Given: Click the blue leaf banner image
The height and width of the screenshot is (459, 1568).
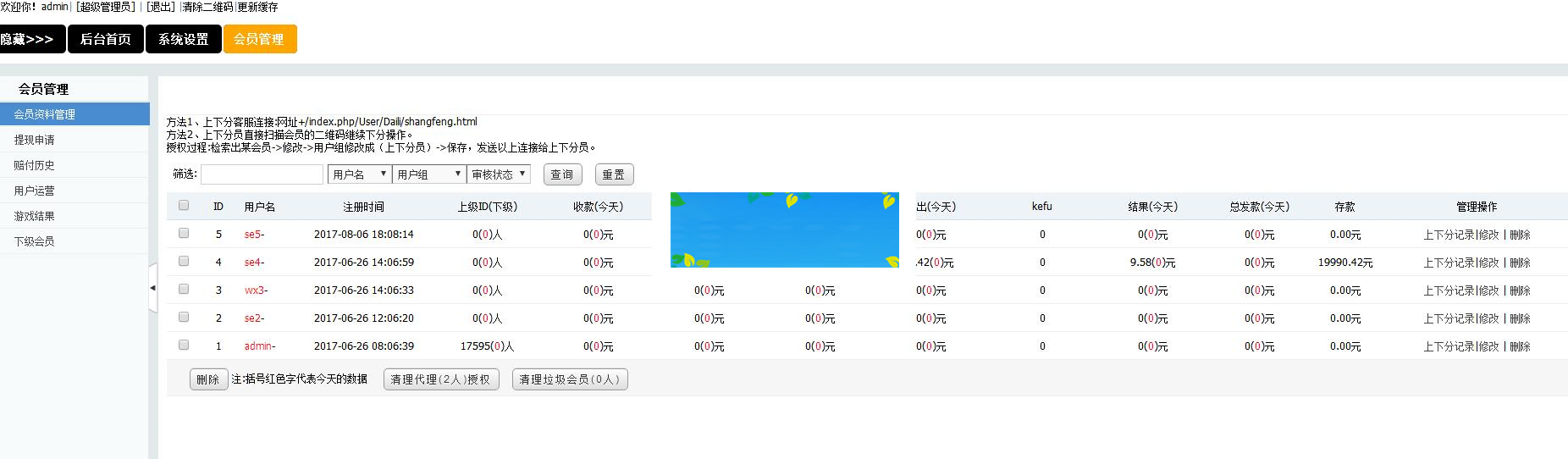Looking at the screenshot, I should click(x=784, y=229).
